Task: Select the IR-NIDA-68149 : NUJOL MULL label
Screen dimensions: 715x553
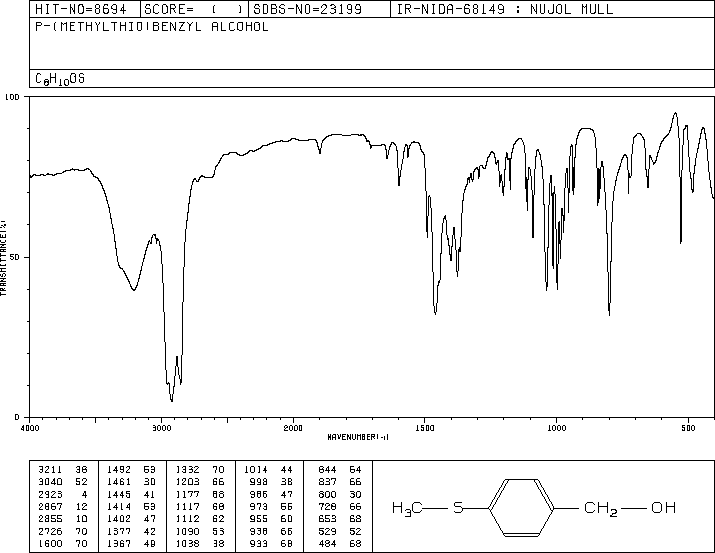Action: click(505, 9)
